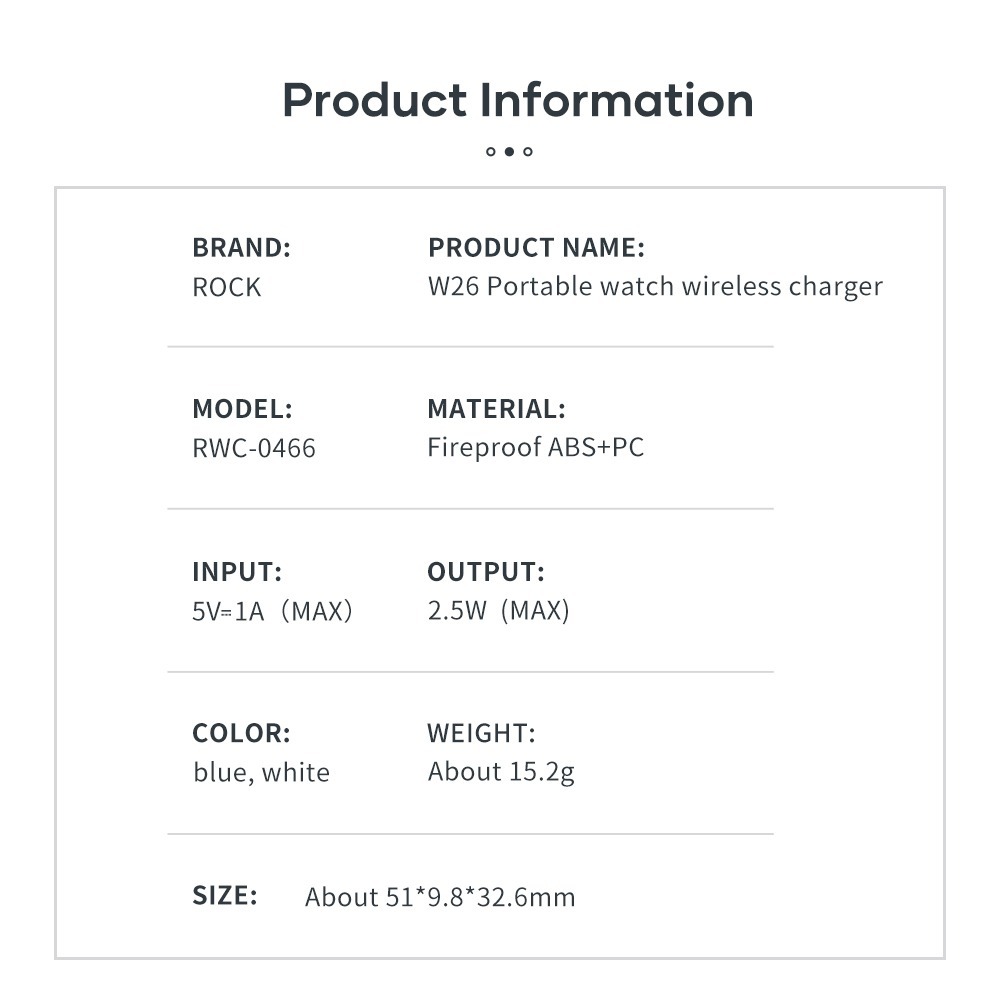Click the MATERIAL: label
The width and height of the screenshot is (1000, 1000).
pyautogui.click(x=496, y=409)
